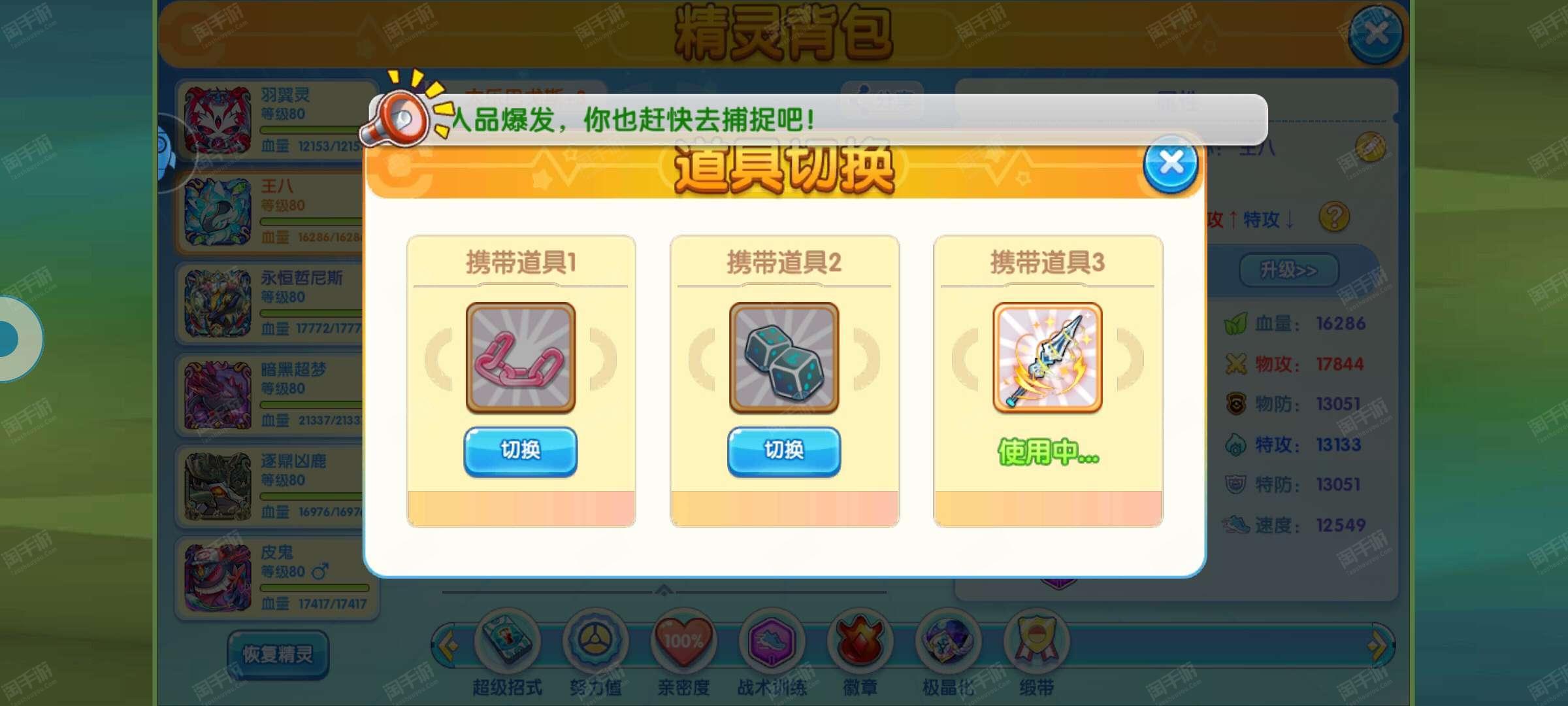
Task: Select the glowing spear item icon
Action: pyautogui.click(x=1047, y=358)
